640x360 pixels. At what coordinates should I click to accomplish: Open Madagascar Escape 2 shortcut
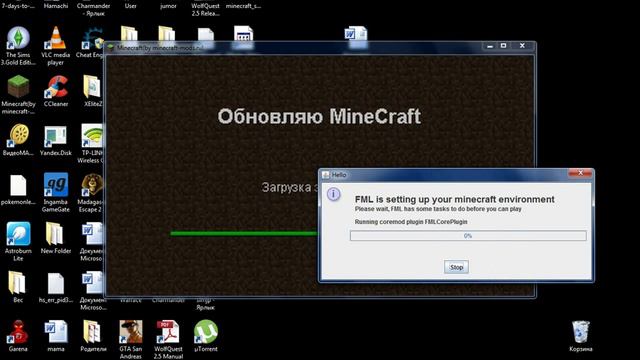click(x=92, y=185)
